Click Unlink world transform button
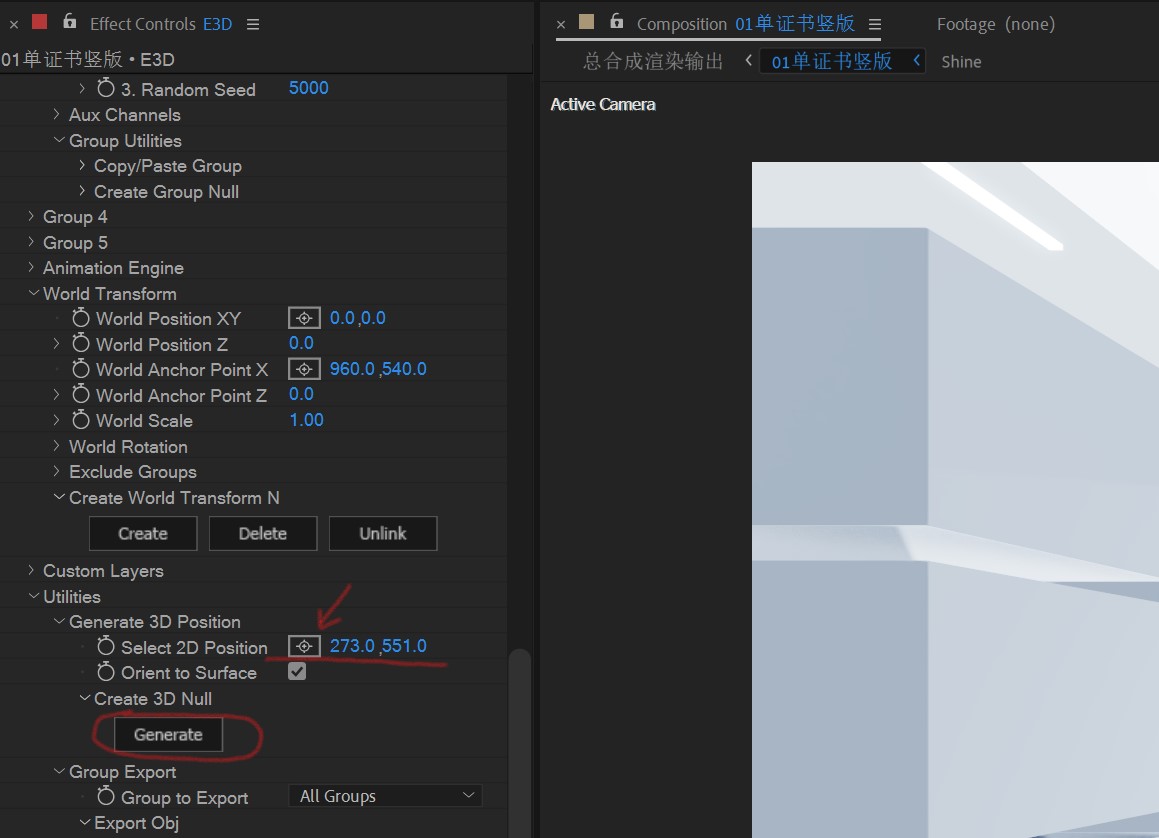Screen dimensions: 1159x838 [x=383, y=534]
